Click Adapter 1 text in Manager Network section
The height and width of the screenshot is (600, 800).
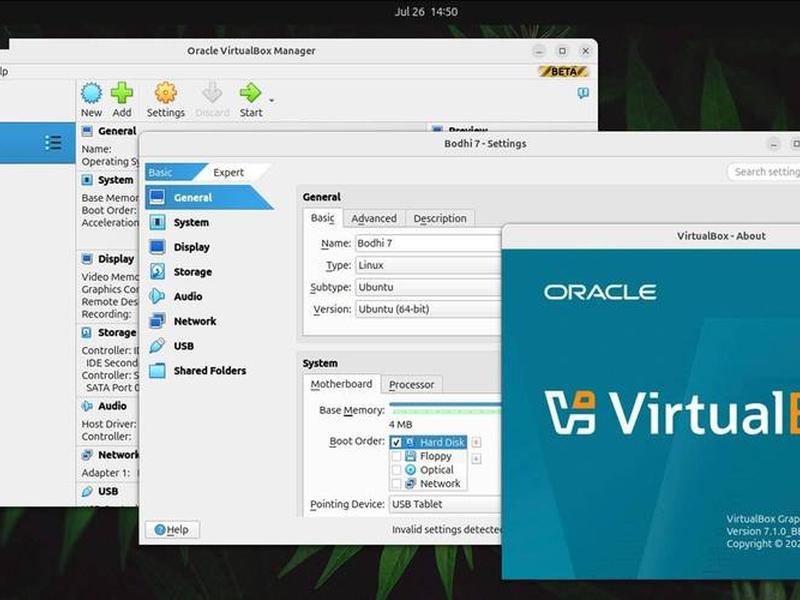106,473
